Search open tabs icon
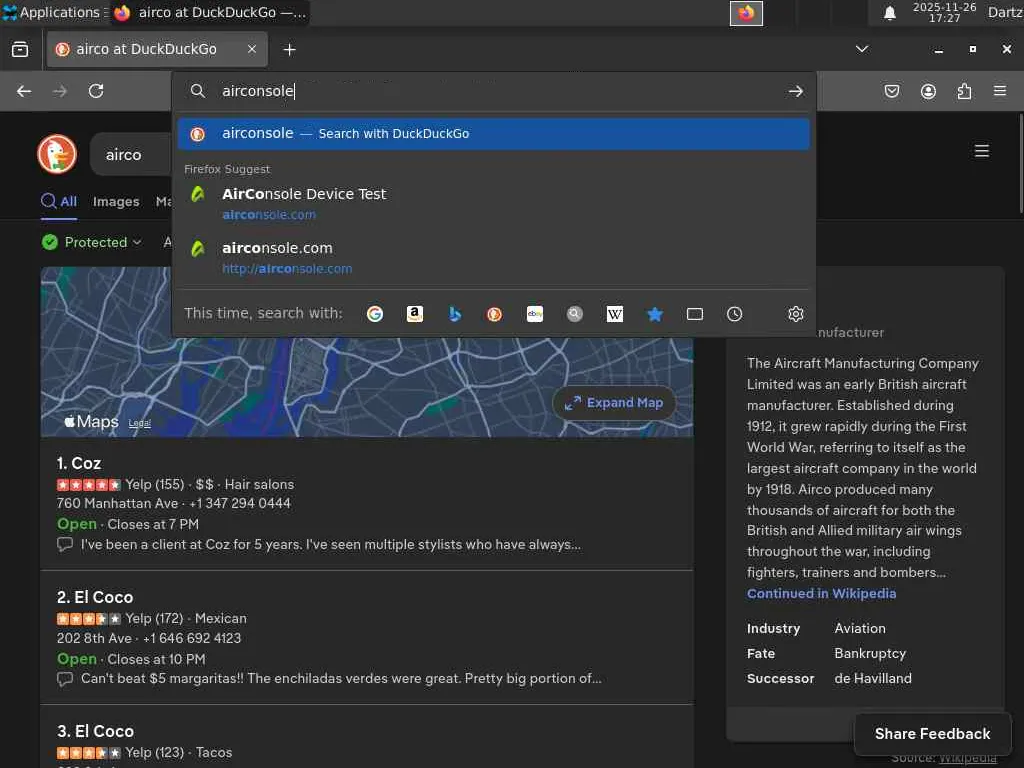1024x768 pixels. tap(695, 314)
